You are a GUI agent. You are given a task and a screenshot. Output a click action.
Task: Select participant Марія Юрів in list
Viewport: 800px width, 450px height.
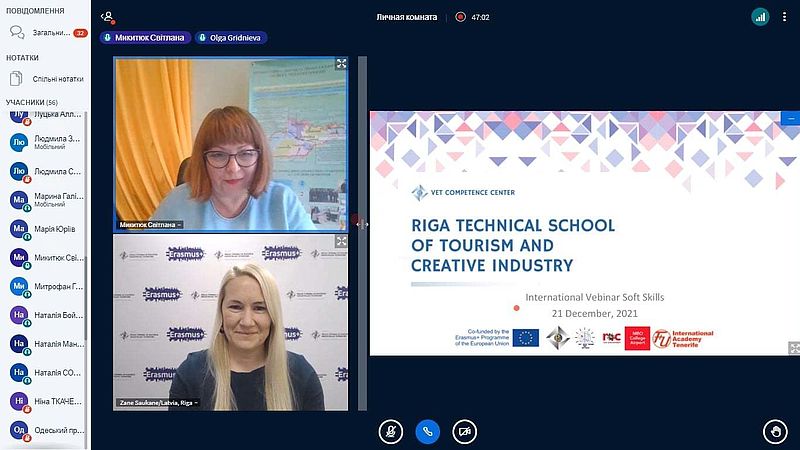46,229
